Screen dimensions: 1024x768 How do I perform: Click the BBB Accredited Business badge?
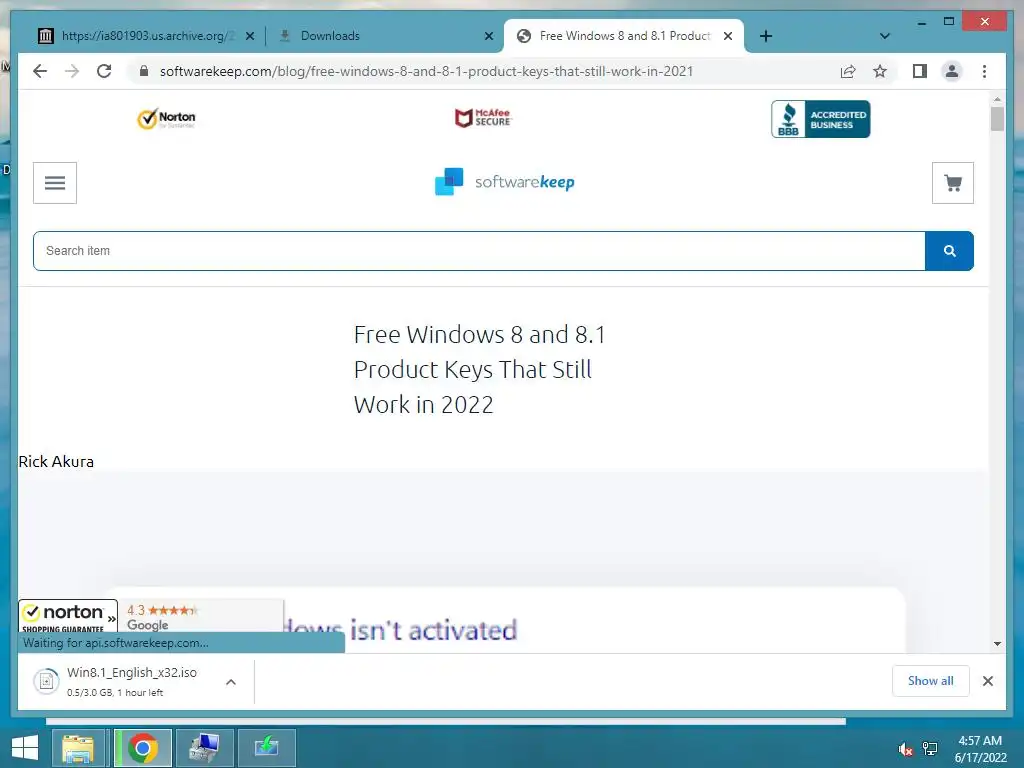click(820, 119)
